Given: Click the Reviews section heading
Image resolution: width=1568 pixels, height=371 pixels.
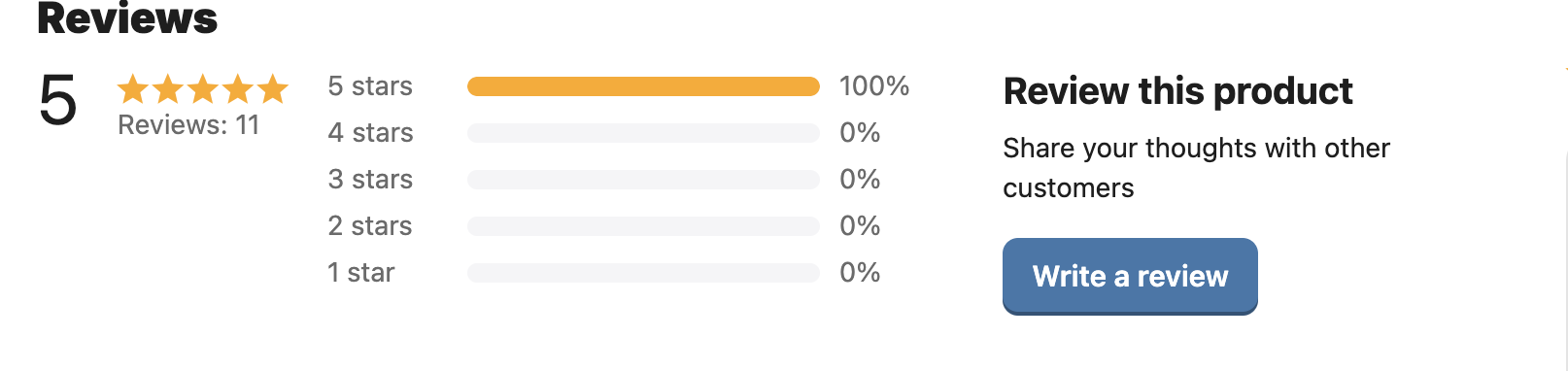Looking at the screenshot, I should coord(127,17).
